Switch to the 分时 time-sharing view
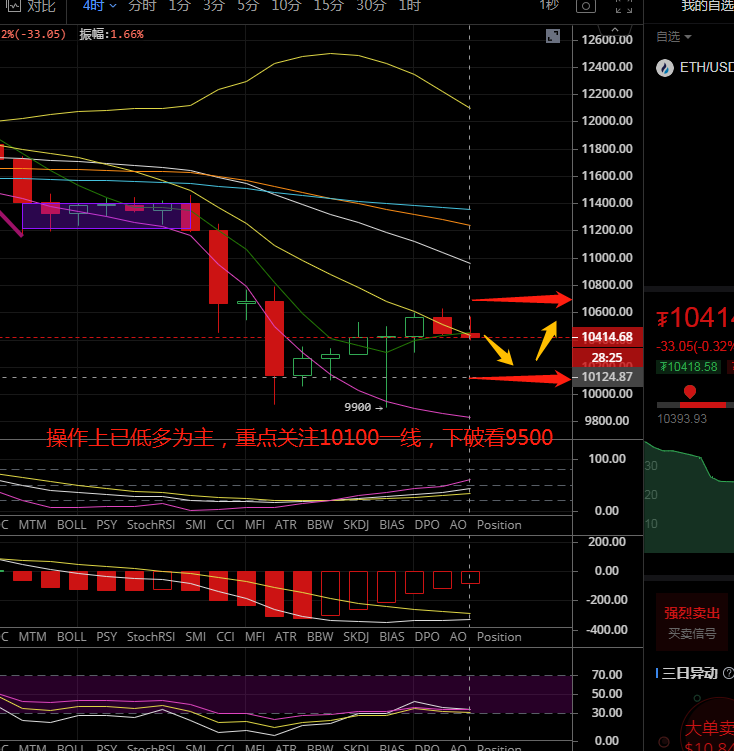 tap(142, 6)
